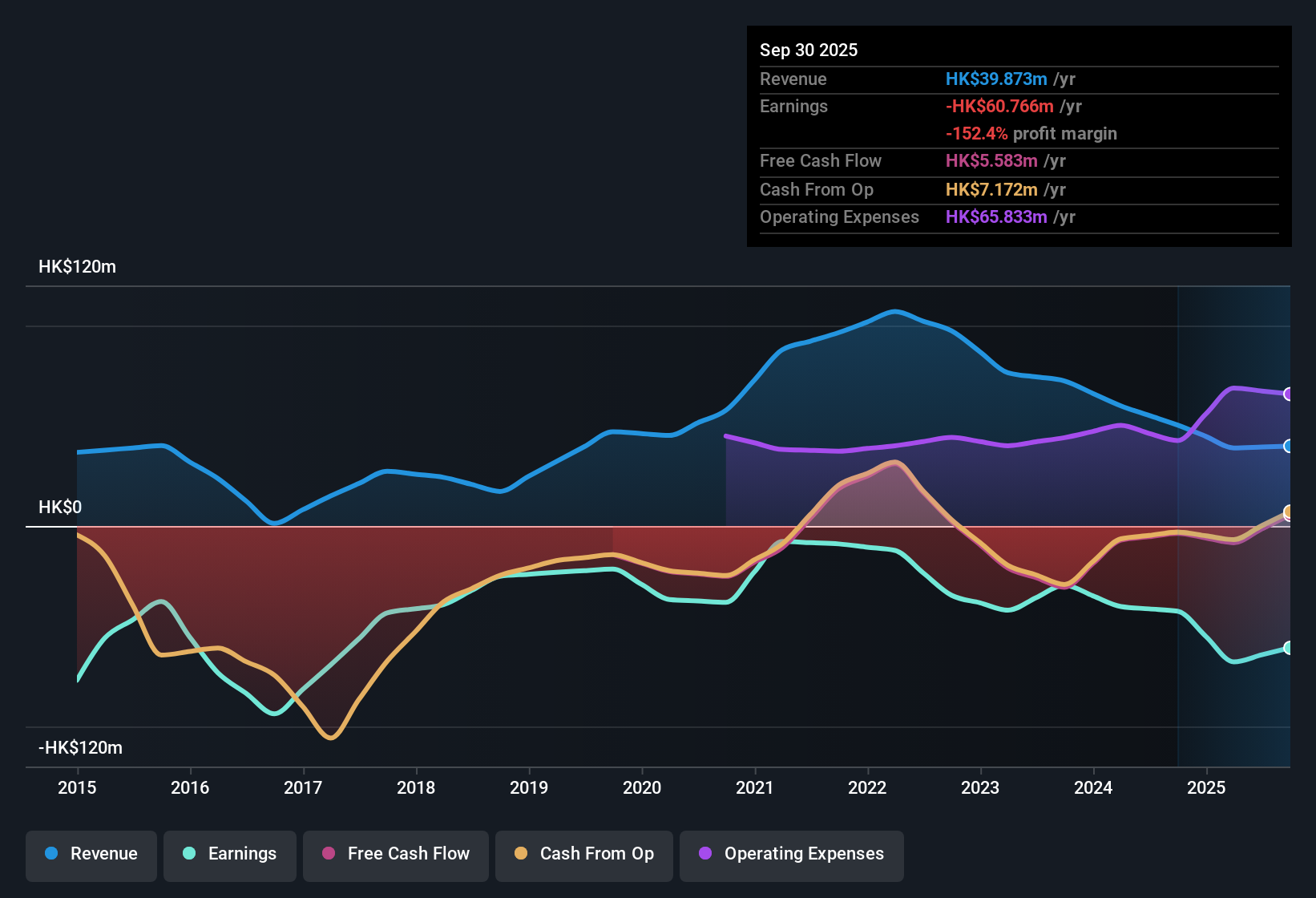The image size is (1316, 898).
Task: Toggle the Earnings series visibility
Action: pyautogui.click(x=230, y=854)
